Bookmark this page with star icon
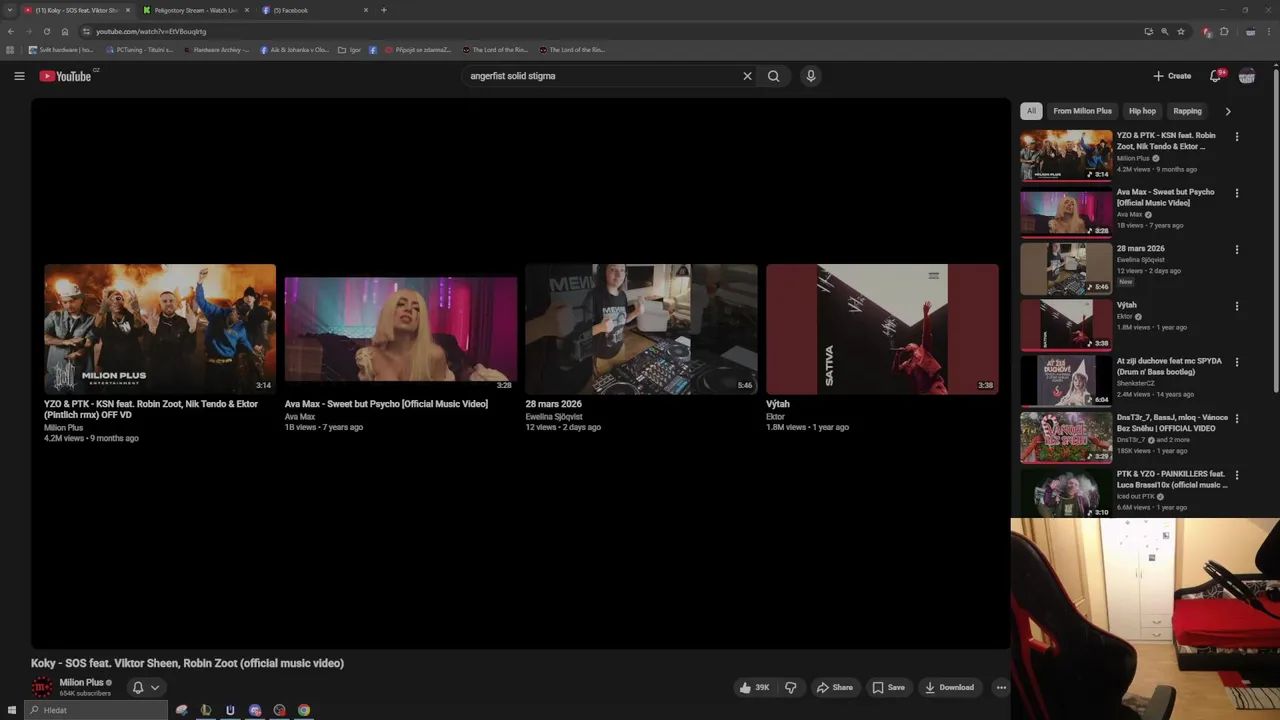 pyautogui.click(x=1181, y=31)
